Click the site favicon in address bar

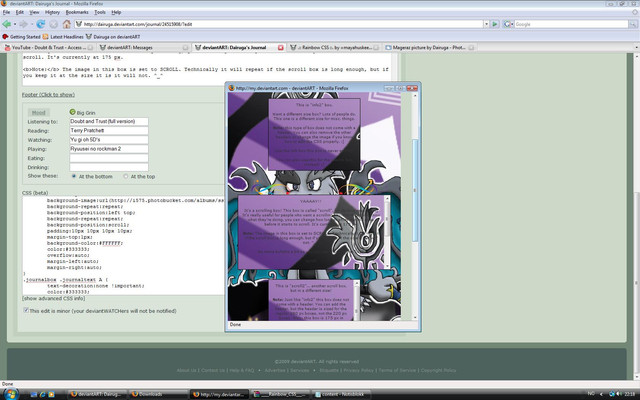coord(79,24)
